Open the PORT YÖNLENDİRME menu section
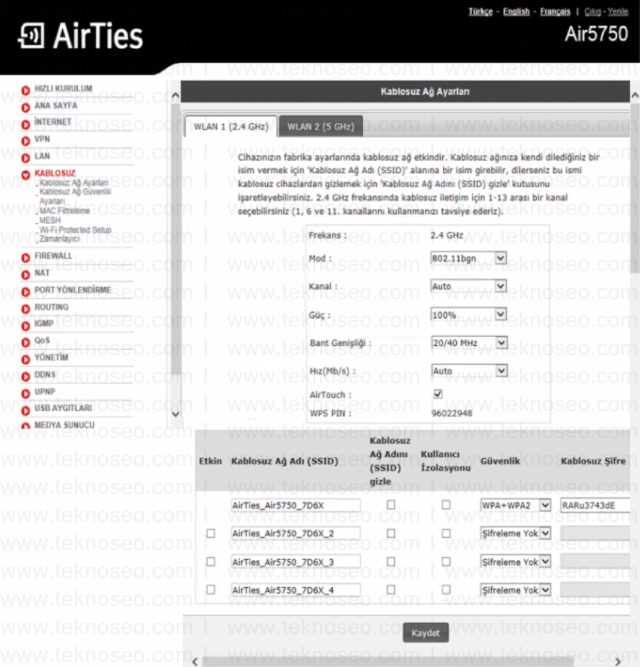Viewport: 640px width, 667px height. pos(72,290)
